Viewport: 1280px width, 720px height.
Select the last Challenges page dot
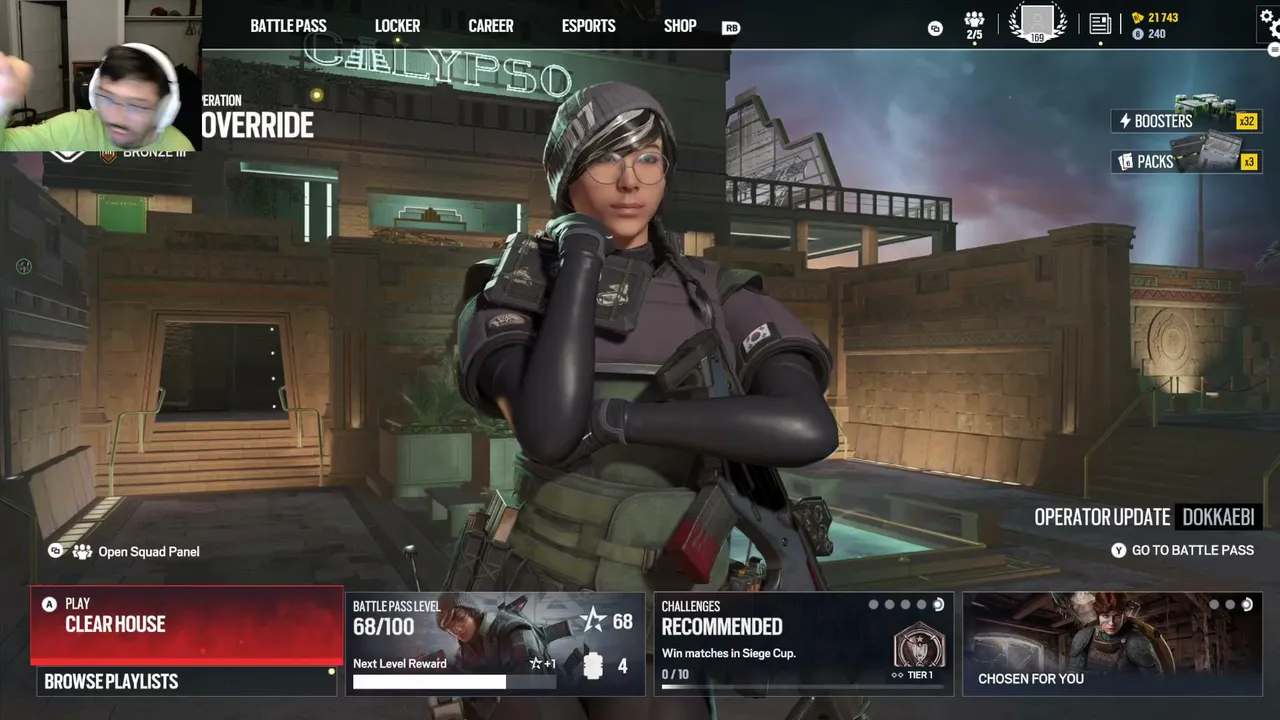click(x=938, y=605)
